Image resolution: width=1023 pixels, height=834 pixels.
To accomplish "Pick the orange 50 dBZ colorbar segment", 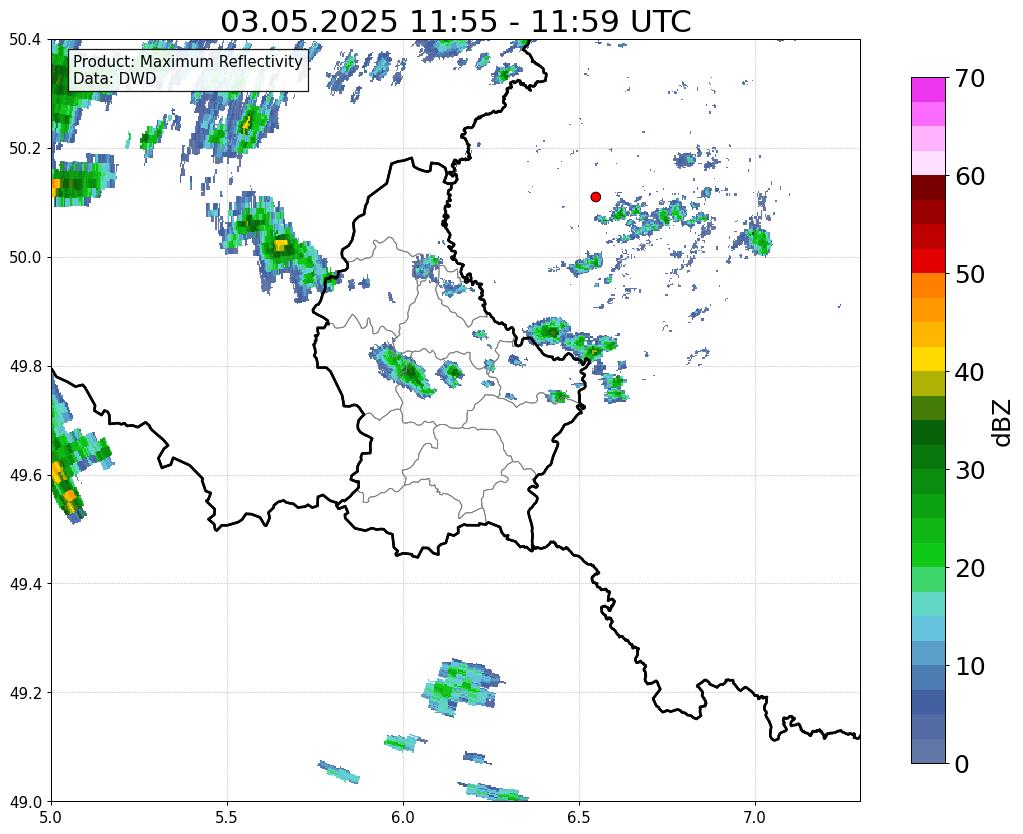I will (x=928, y=285).
